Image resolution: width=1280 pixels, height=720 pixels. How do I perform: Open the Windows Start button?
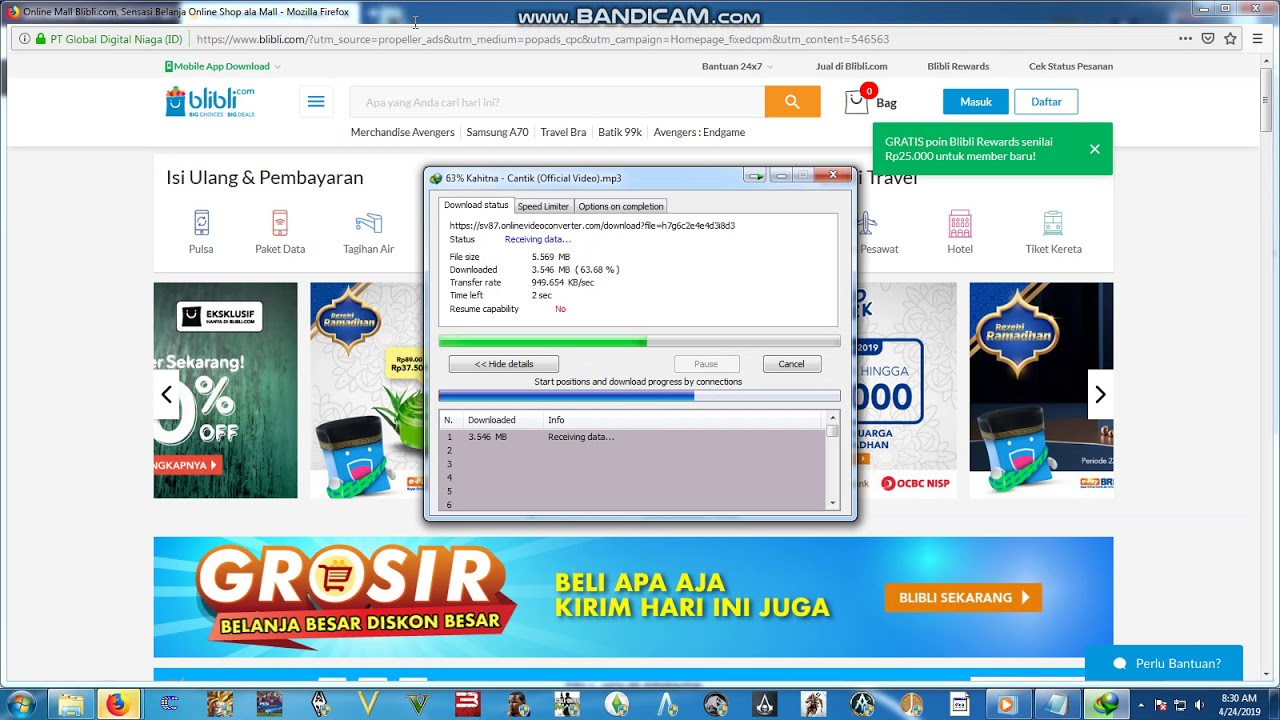pyautogui.click(x=20, y=704)
